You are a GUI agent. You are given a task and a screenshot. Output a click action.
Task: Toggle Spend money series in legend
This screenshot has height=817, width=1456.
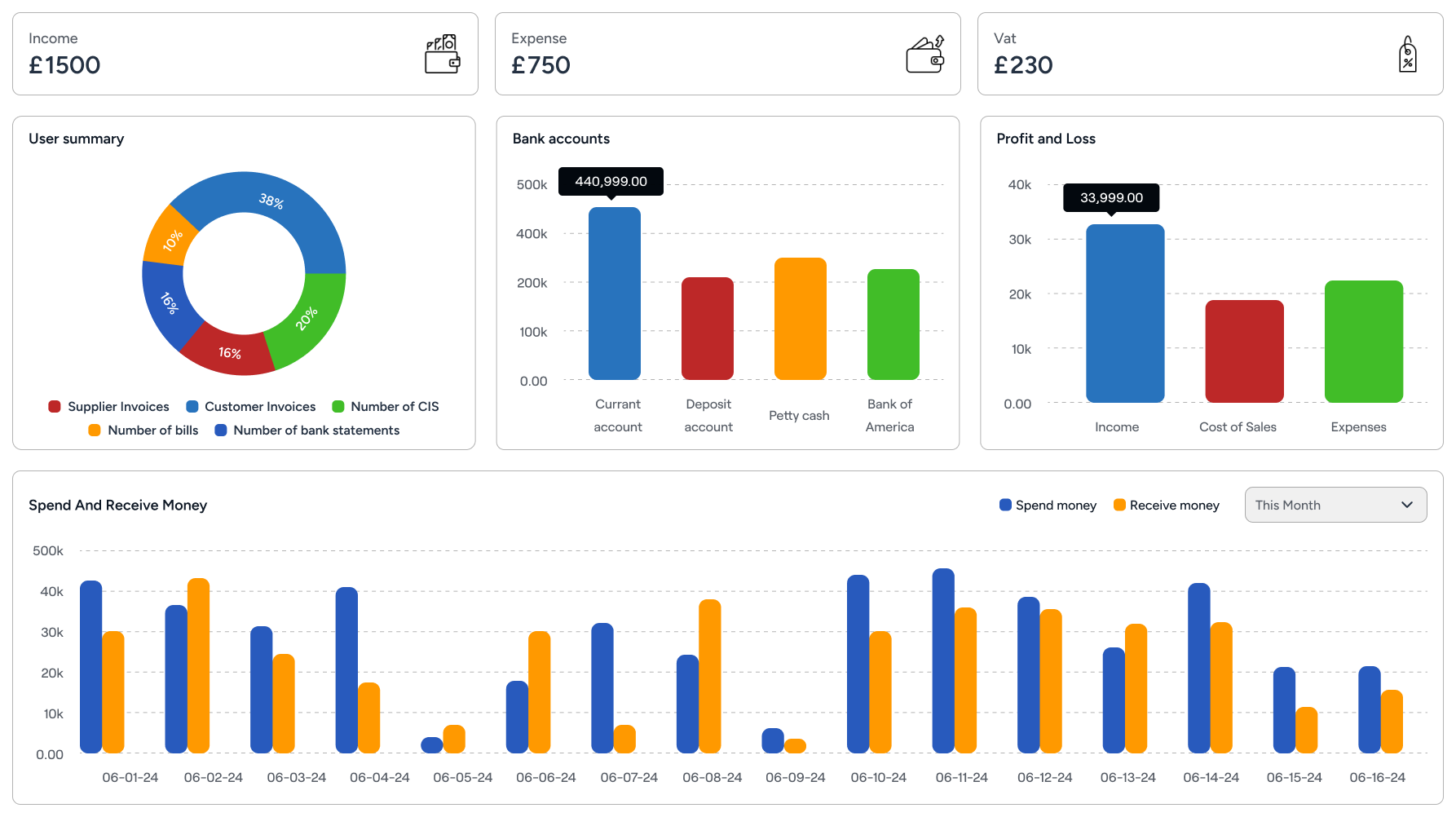(x=1048, y=506)
